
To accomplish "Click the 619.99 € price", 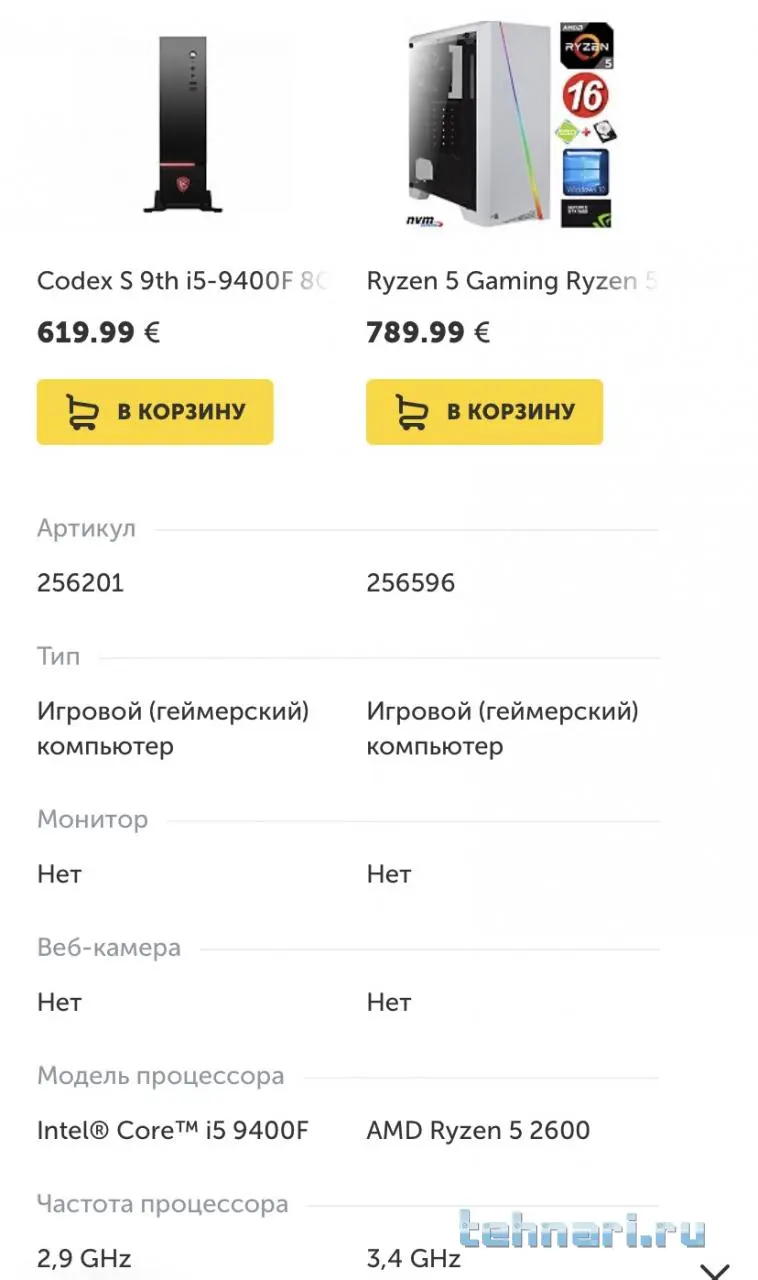I will click(x=98, y=332).
